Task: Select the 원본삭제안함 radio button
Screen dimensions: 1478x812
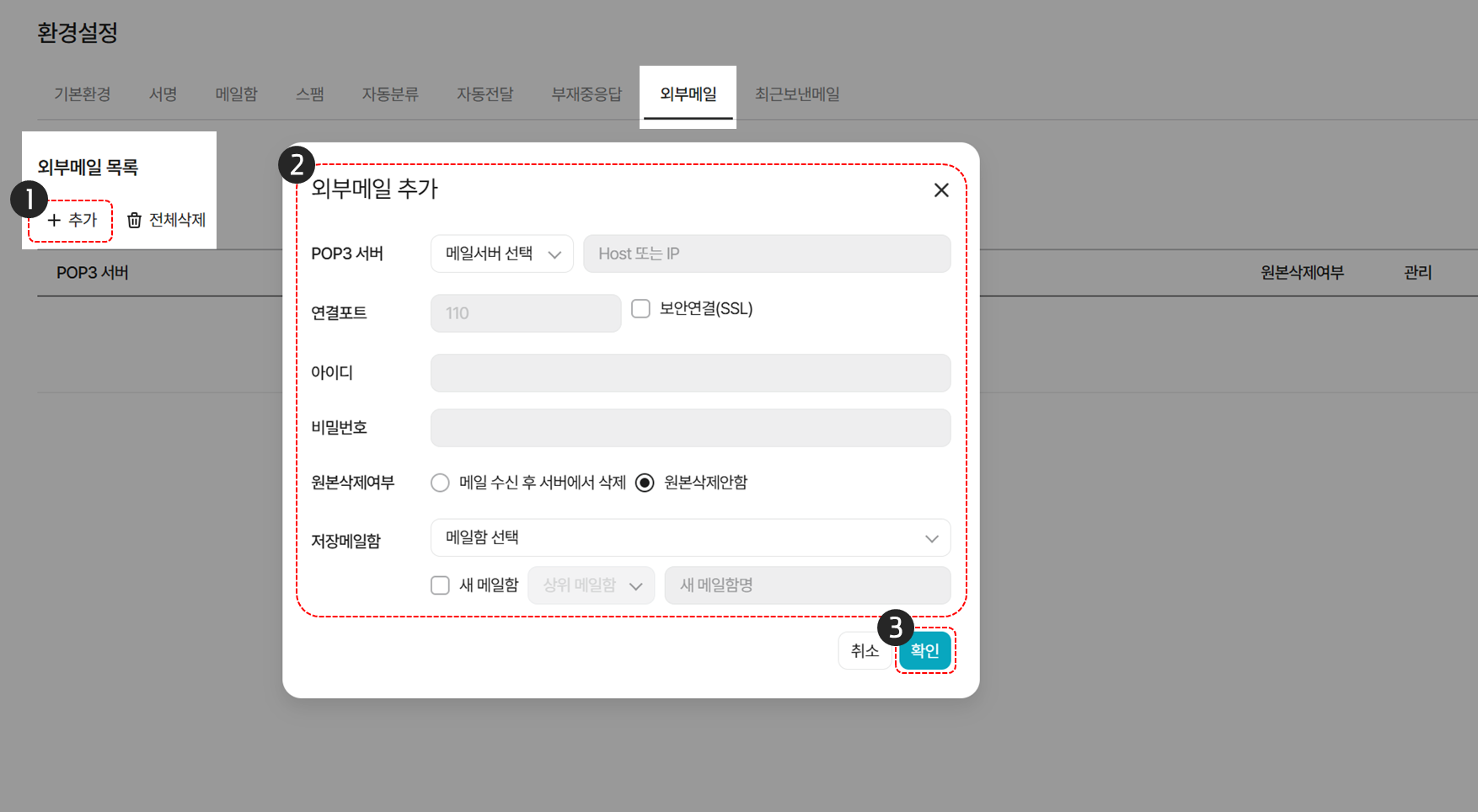Action: point(645,483)
